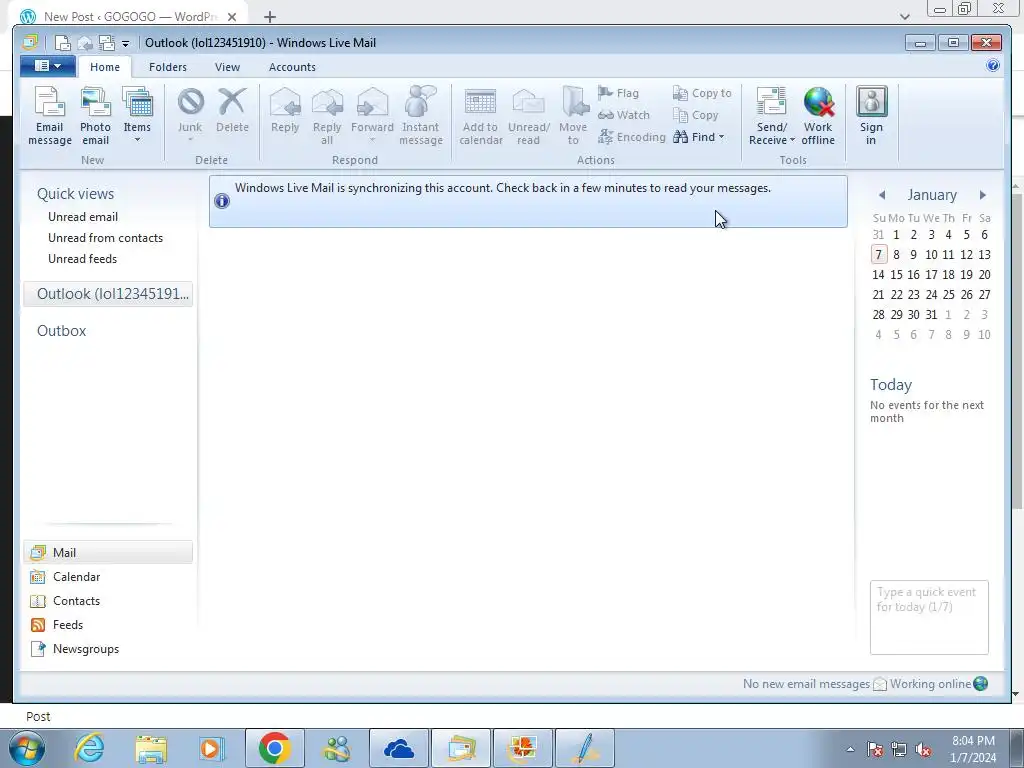
Task: Click the New Post browser tab
Action: pyautogui.click(x=130, y=16)
